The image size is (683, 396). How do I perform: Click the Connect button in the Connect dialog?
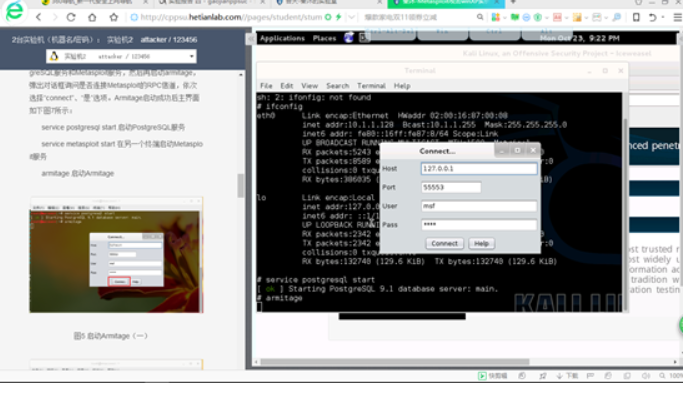click(444, 244)
